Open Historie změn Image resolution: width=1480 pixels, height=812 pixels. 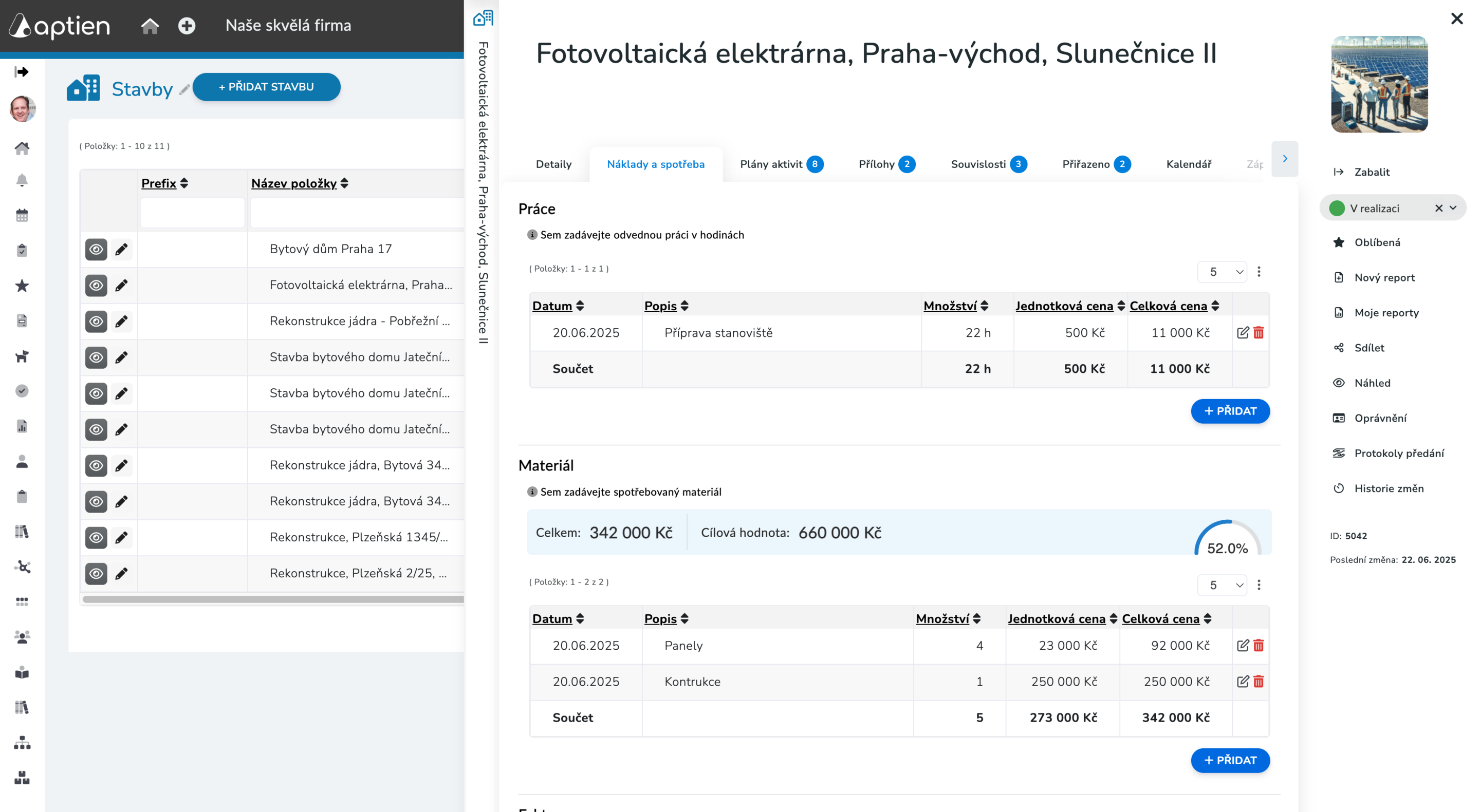point(1378,488)
